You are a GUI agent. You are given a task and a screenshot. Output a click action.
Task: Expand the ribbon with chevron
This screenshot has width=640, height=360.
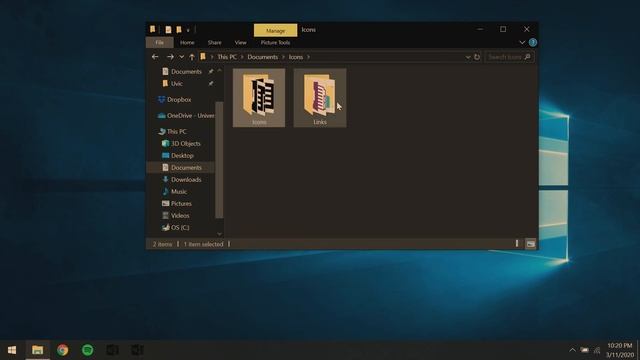coord(522,42)
